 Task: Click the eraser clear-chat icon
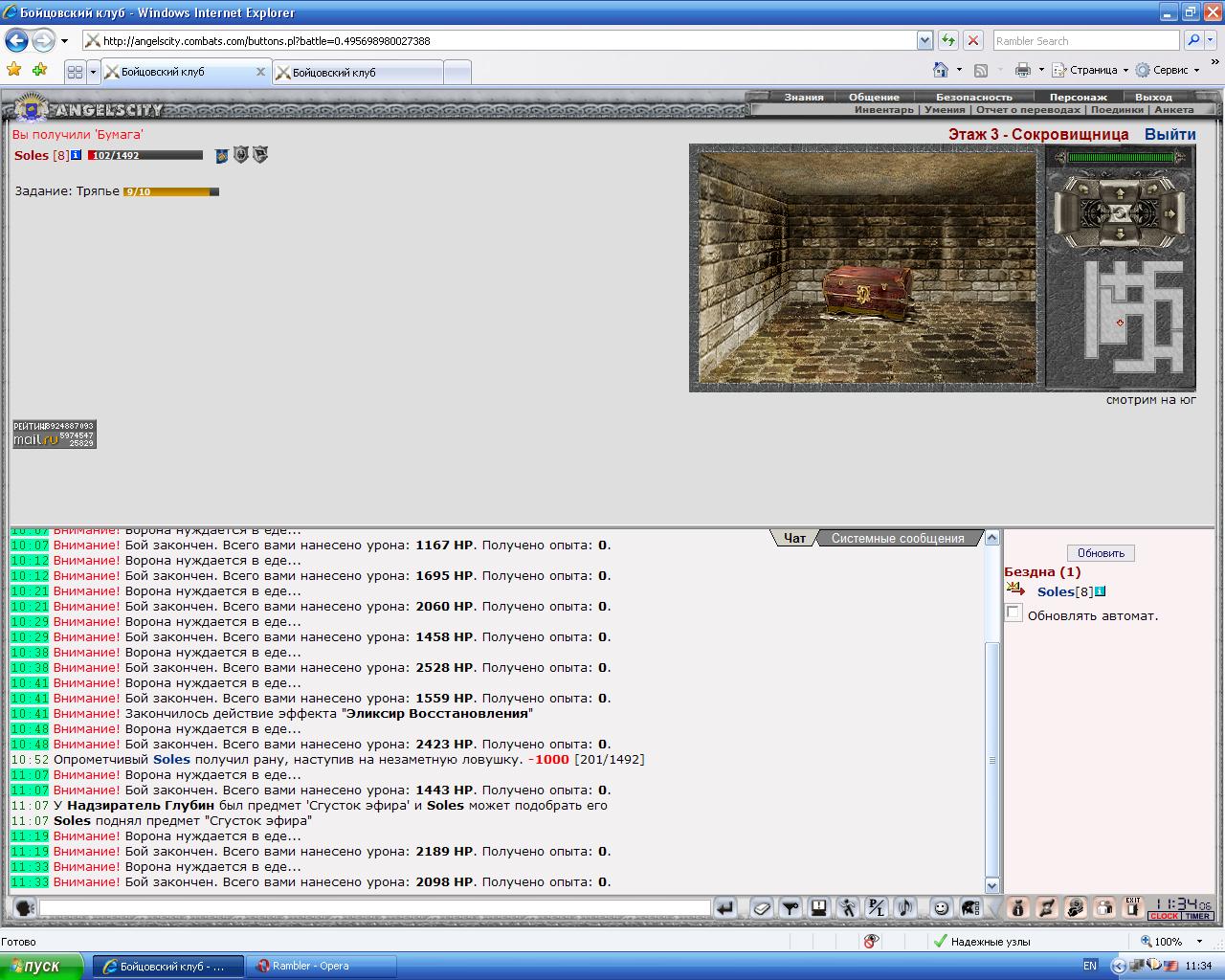click(761, 908)
